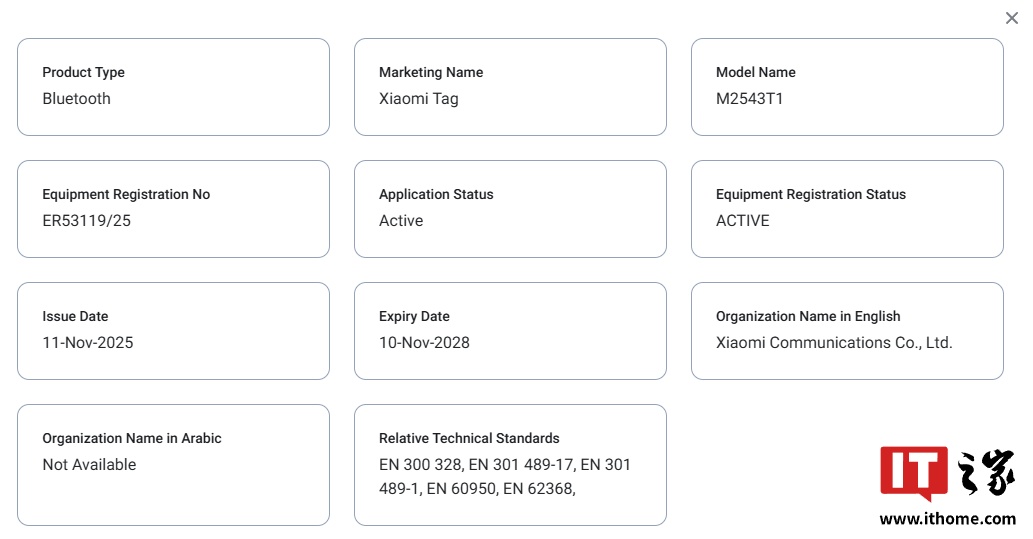Select the 'Model Name' label
Image resolution: width=1033 pixels, height=539 pixels.
tap(756, 72)
